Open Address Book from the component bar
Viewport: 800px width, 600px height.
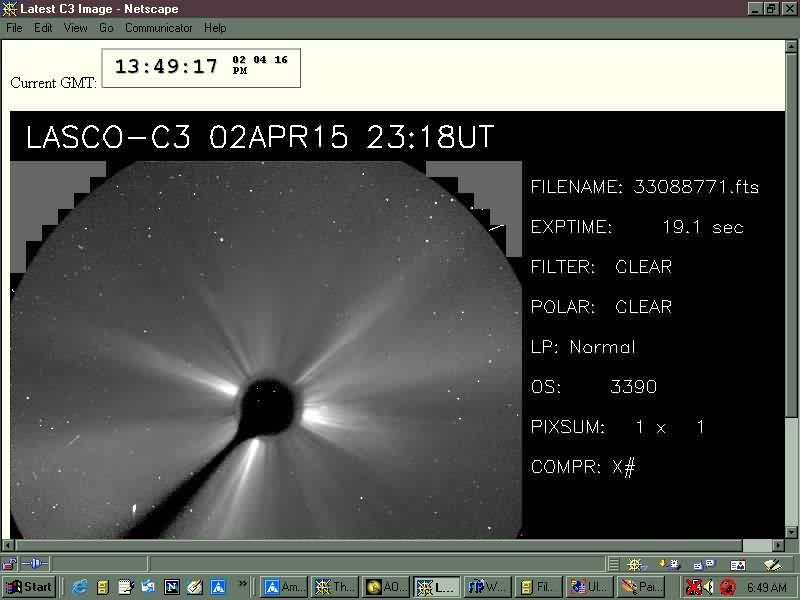point(738,564)
